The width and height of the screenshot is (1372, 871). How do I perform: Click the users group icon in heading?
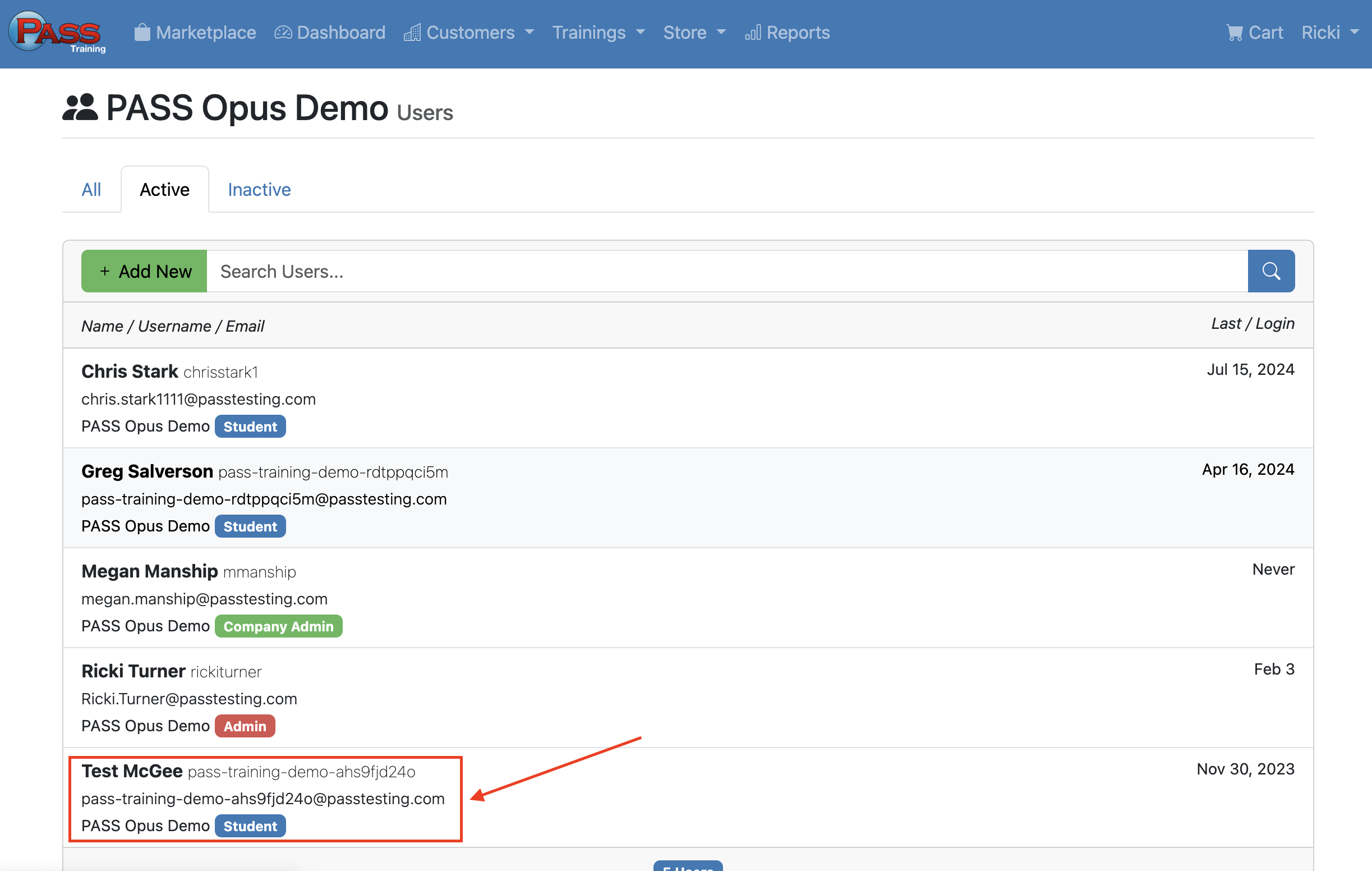[80, 108]
